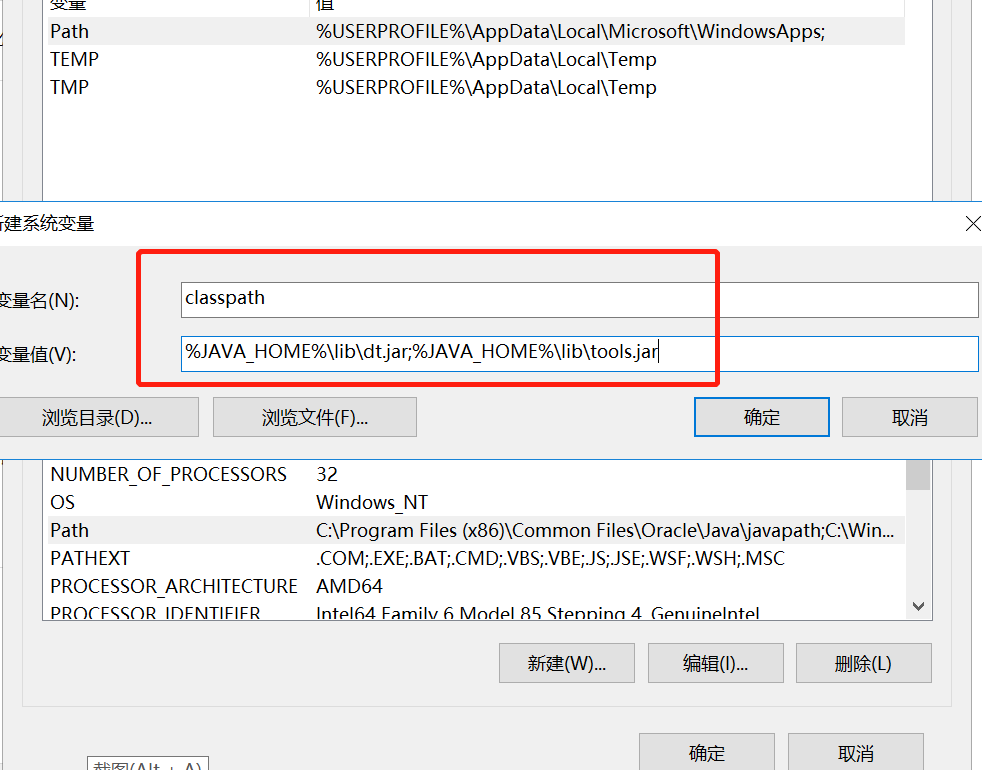This screenshot has width=982, height=770.
Task: Click the value %USERPROFILE%\AppData\Local\Microsoft\WindowsApps;
Action: (x=571, y=31)
